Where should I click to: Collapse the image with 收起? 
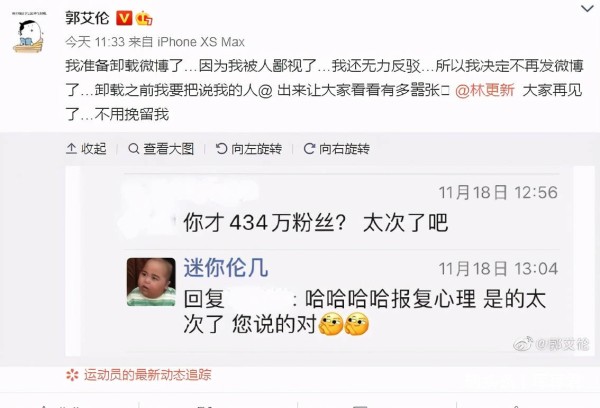pos(86,149)
